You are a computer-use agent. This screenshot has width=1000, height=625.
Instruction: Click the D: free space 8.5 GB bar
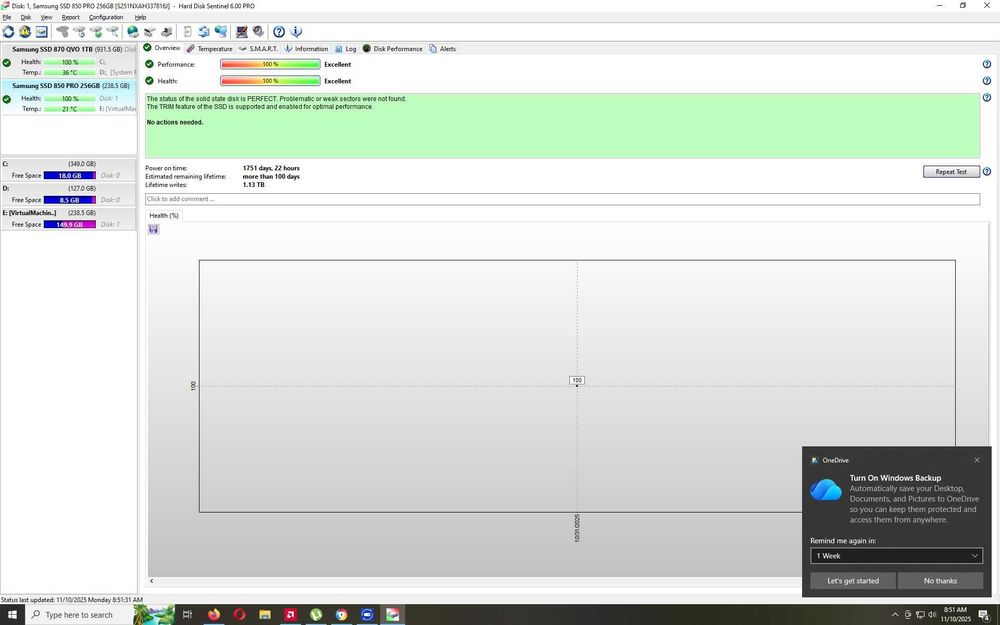point(70,200)
